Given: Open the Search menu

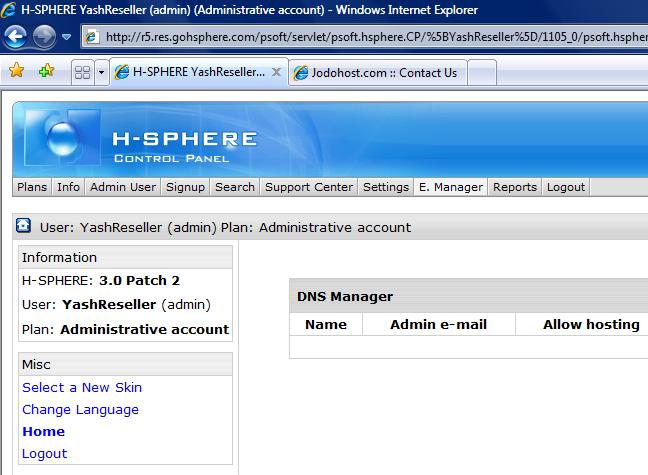Looking at the screenshot, I should click(x=235, y=187).
